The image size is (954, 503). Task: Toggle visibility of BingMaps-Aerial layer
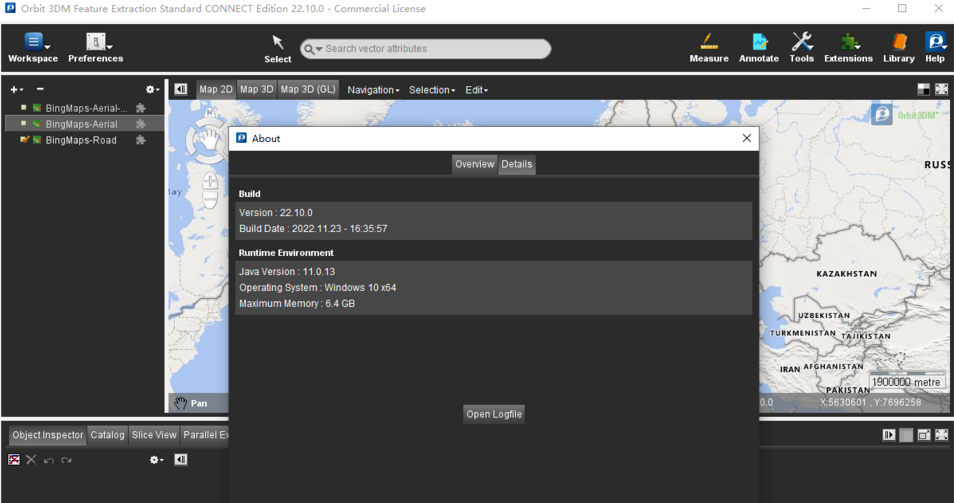pos(24,124)
